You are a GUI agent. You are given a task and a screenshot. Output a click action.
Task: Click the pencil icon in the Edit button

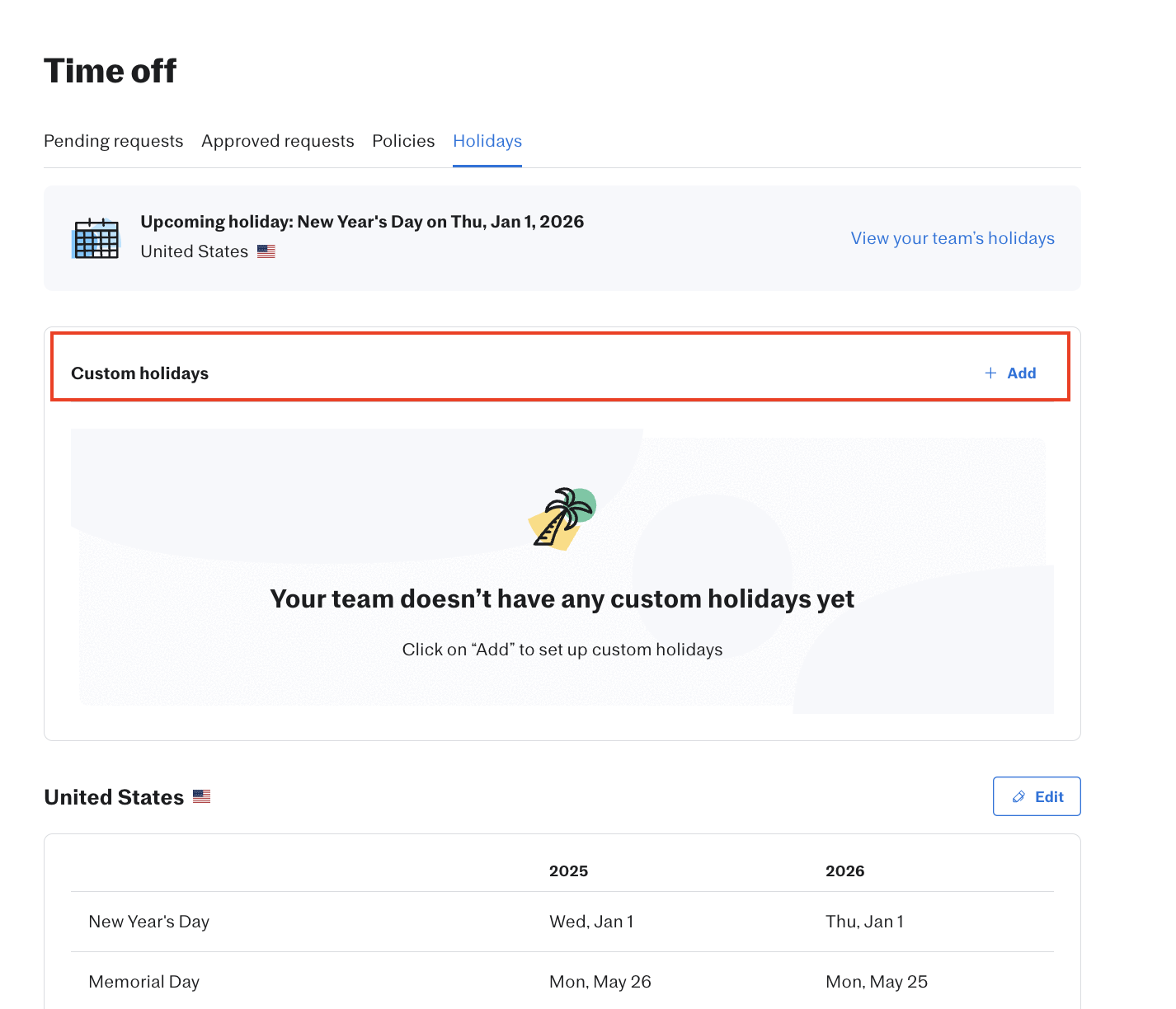(x=1018, y=797)
